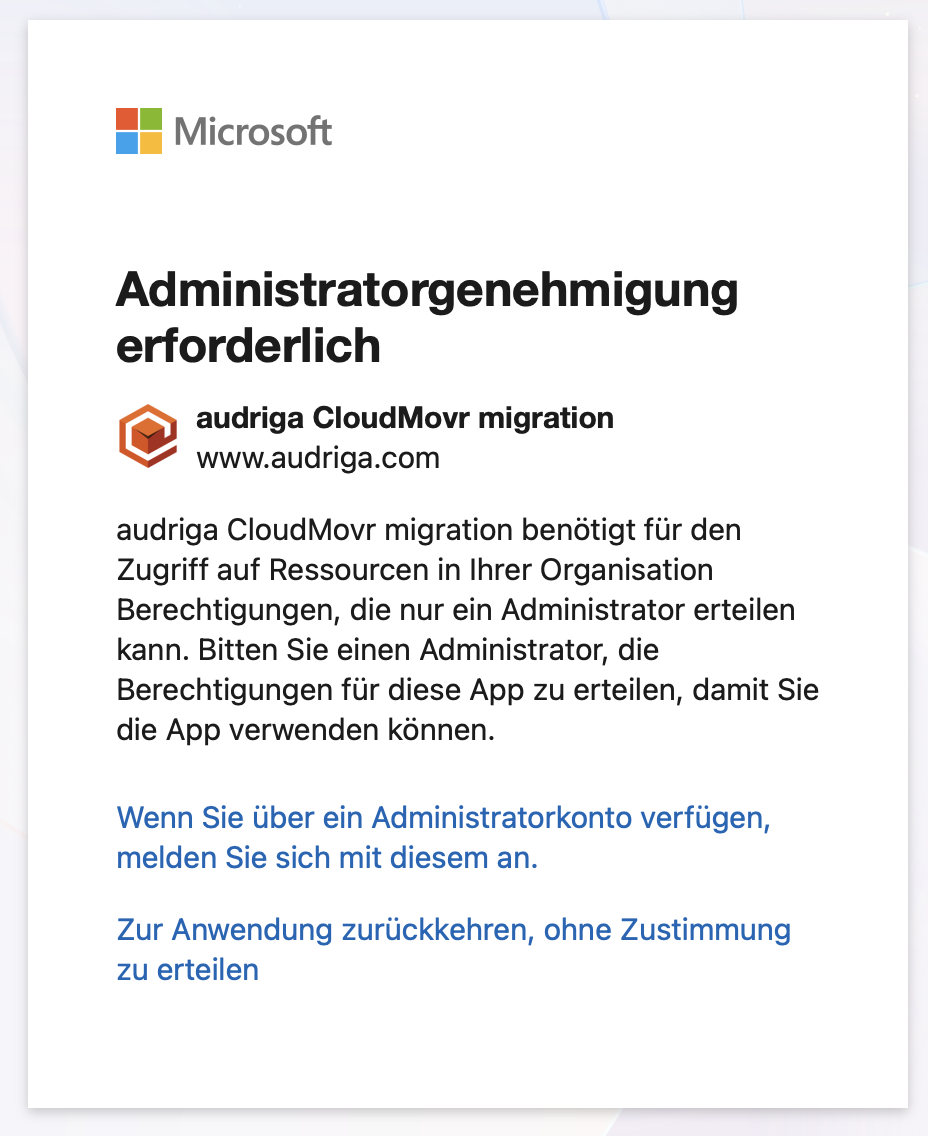Screen dimensions: 928x1136
Task: Click paragraph line starting 'Zugriff auf Ressourcen'
Action: (415, 570)
